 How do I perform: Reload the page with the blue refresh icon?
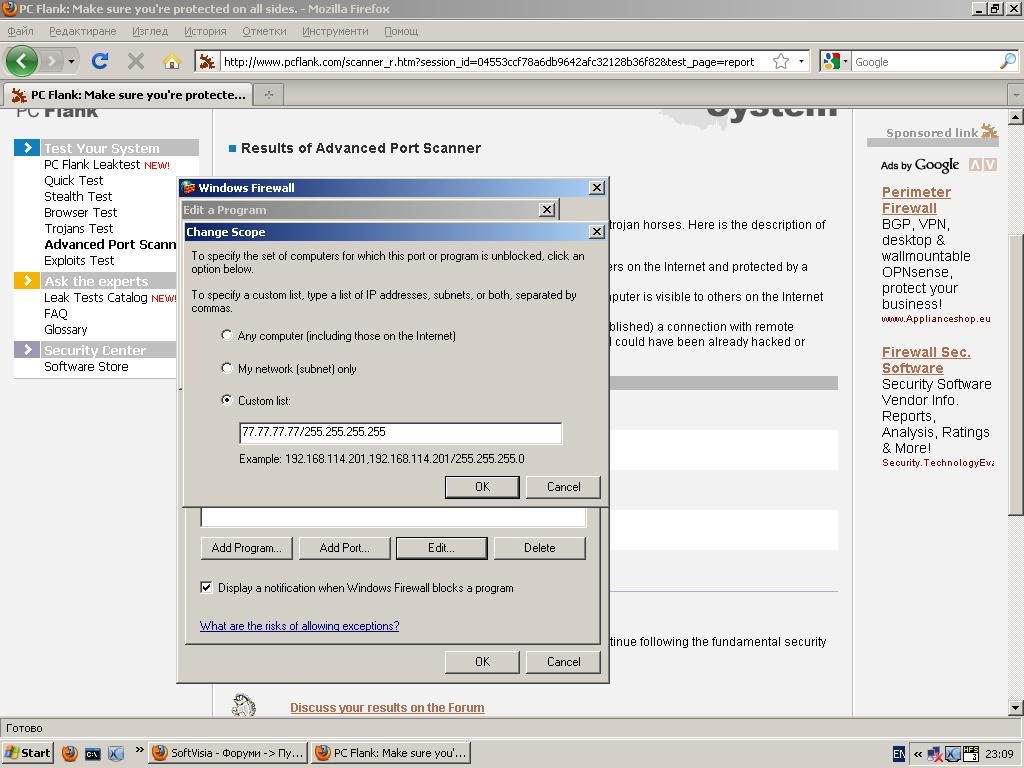point(100,61)
